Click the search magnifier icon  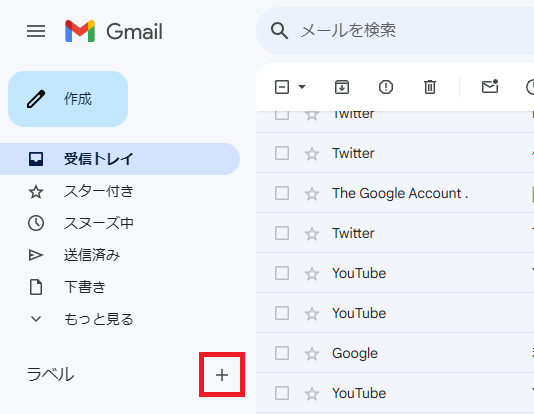(x=279, y=31)
